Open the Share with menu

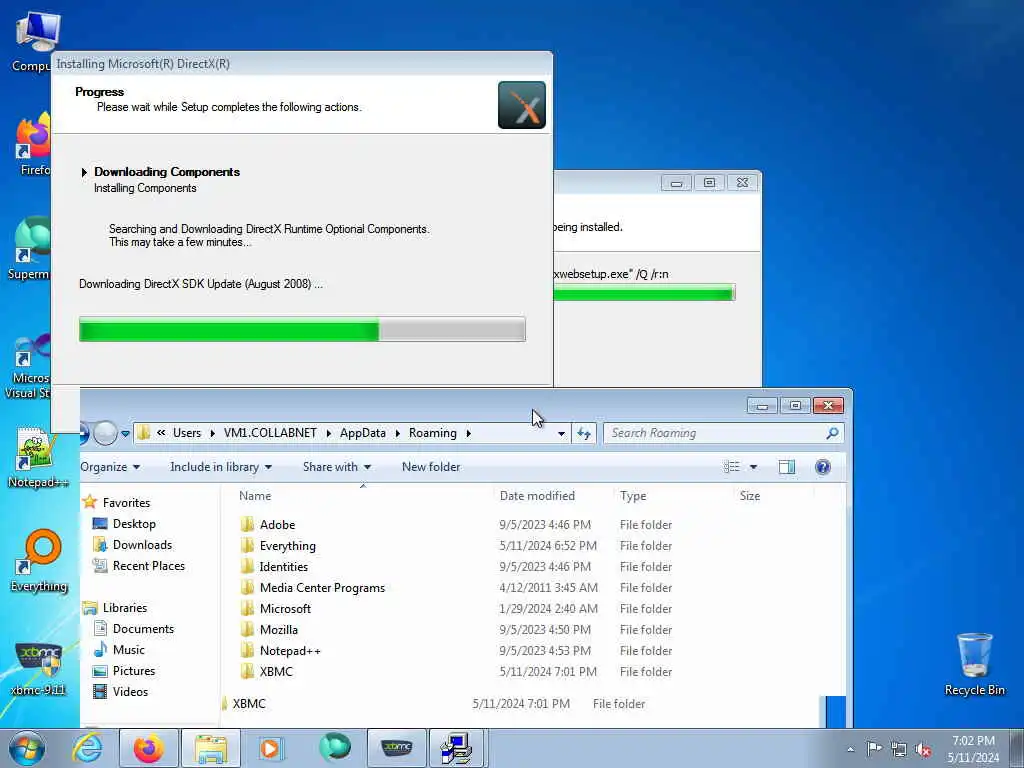click(x=336, y=467)
